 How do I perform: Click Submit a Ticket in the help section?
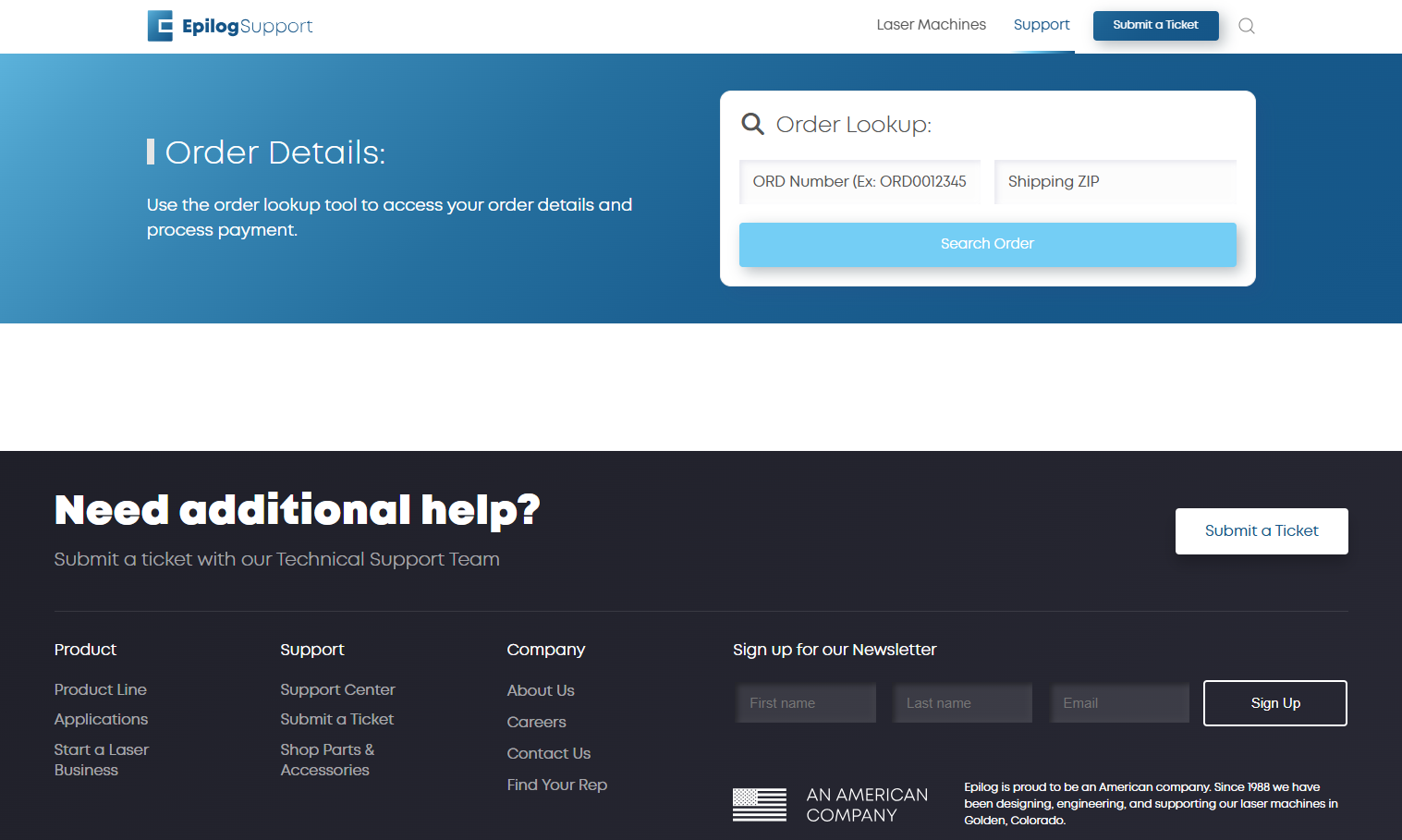(x=1261, y=530)
